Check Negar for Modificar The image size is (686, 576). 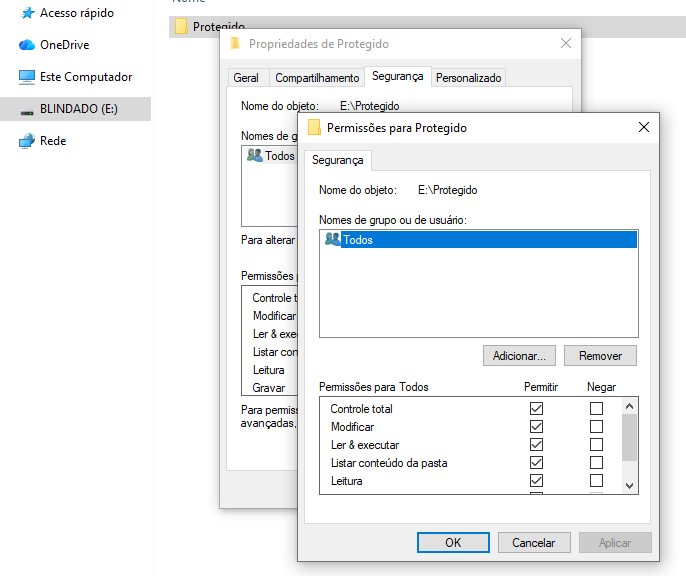pyautogui.click(x=597, y=427)
